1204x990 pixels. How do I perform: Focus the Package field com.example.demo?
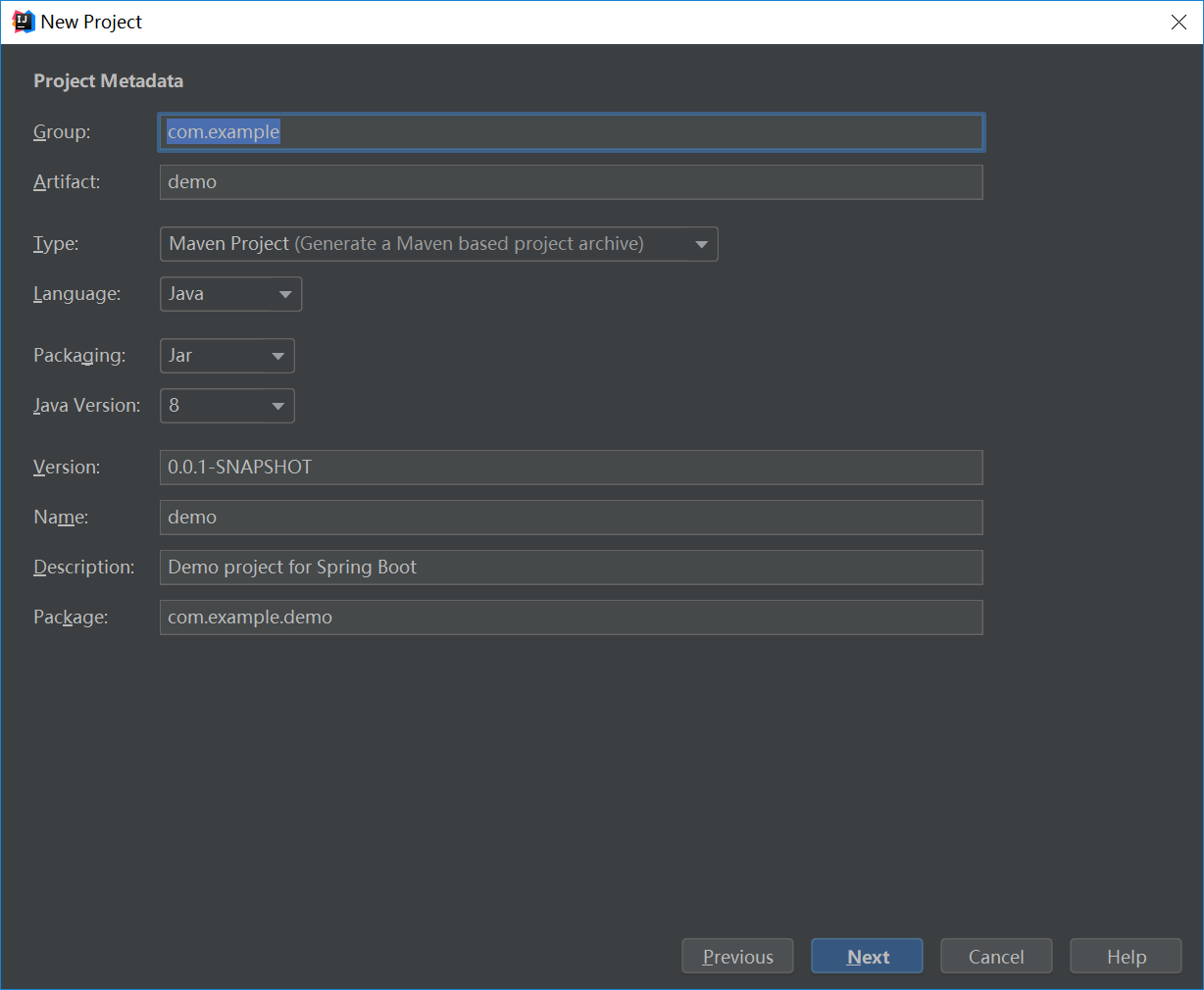click(572, 618)
